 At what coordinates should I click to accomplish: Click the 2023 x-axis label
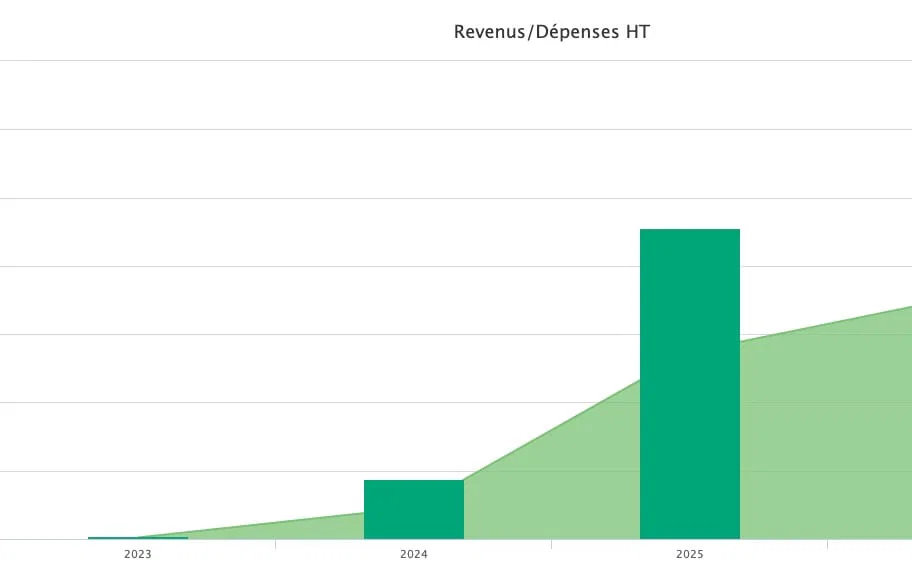point(137,554)
